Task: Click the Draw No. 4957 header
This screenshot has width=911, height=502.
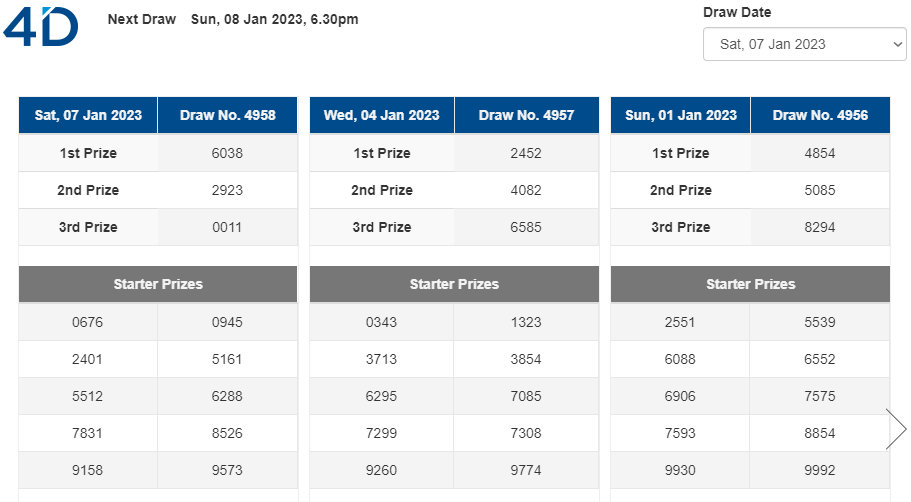Action: [526, 115]
